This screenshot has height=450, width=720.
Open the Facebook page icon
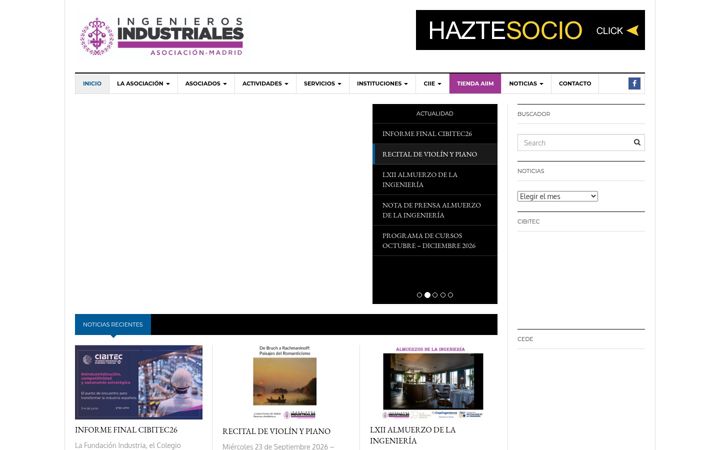click(x=634, y=84)
